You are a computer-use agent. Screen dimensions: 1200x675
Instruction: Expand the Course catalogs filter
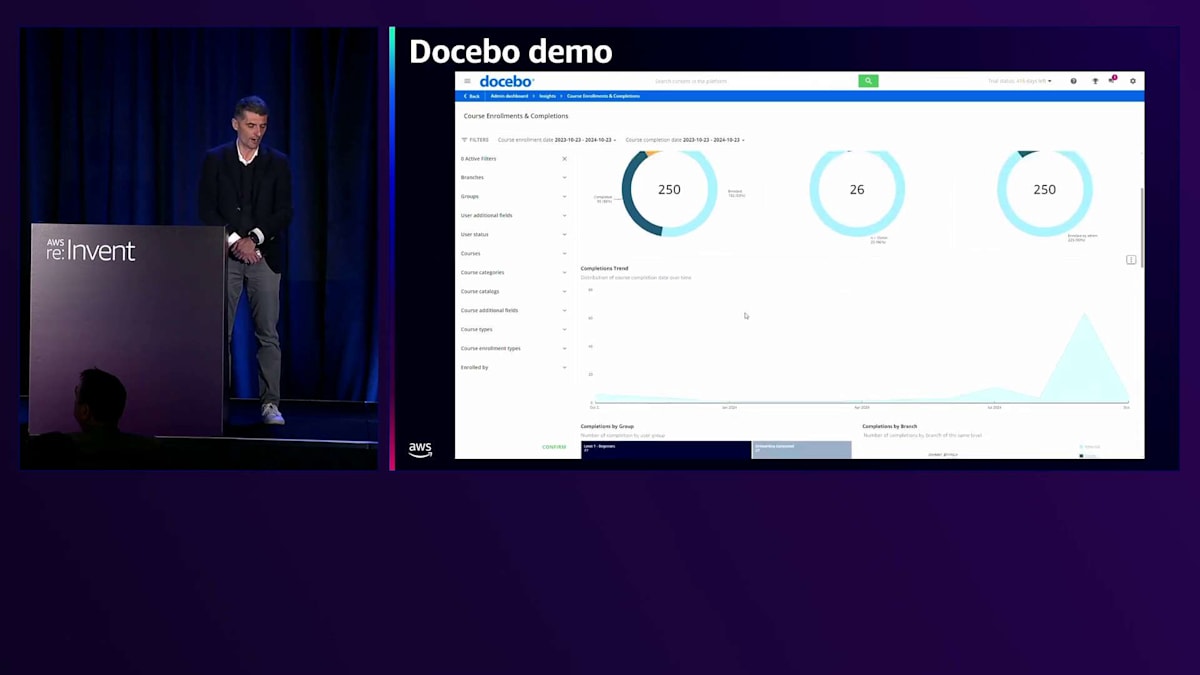(513, 292)
